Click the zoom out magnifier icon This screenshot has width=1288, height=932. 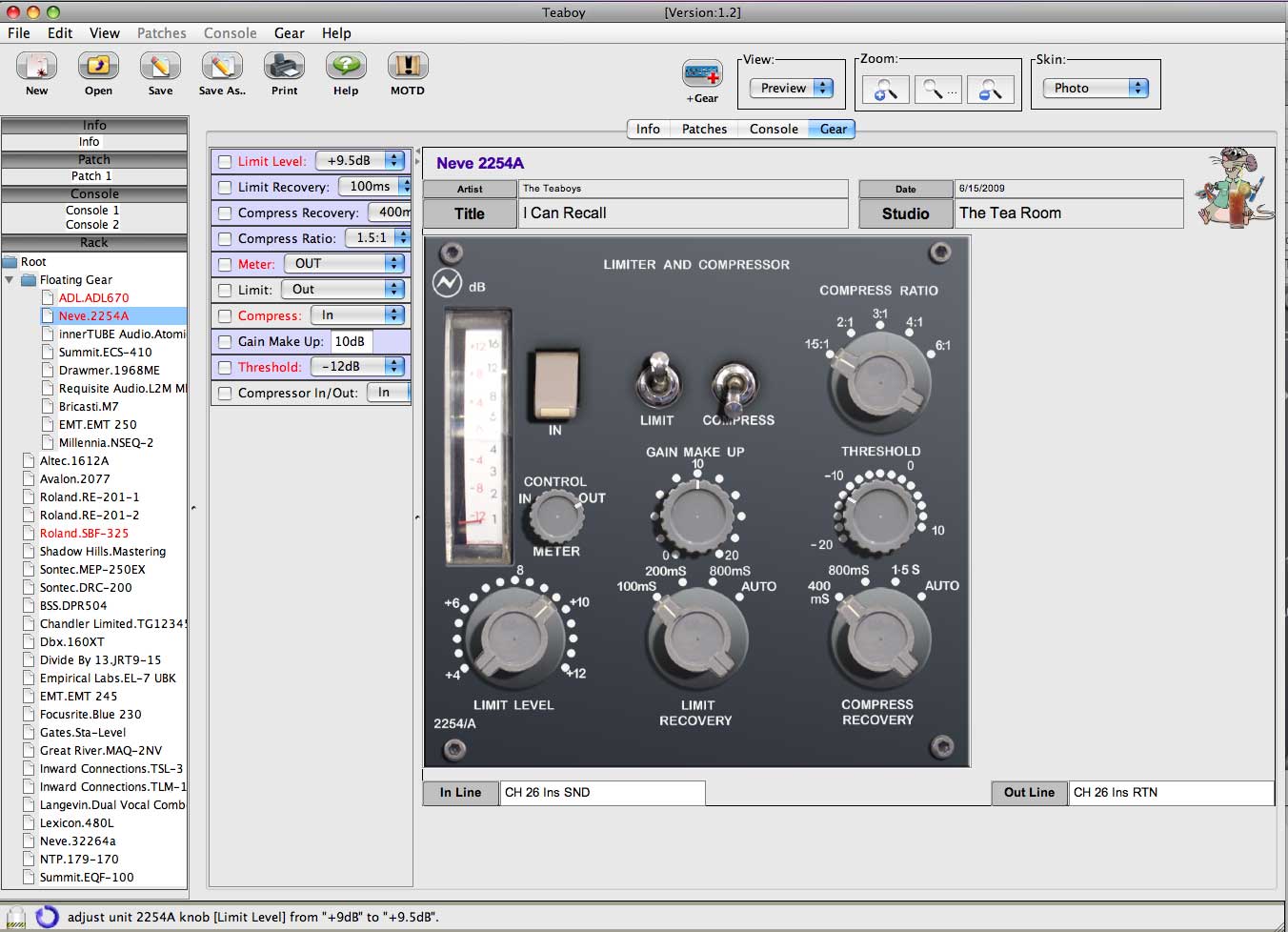coord(990,90)
